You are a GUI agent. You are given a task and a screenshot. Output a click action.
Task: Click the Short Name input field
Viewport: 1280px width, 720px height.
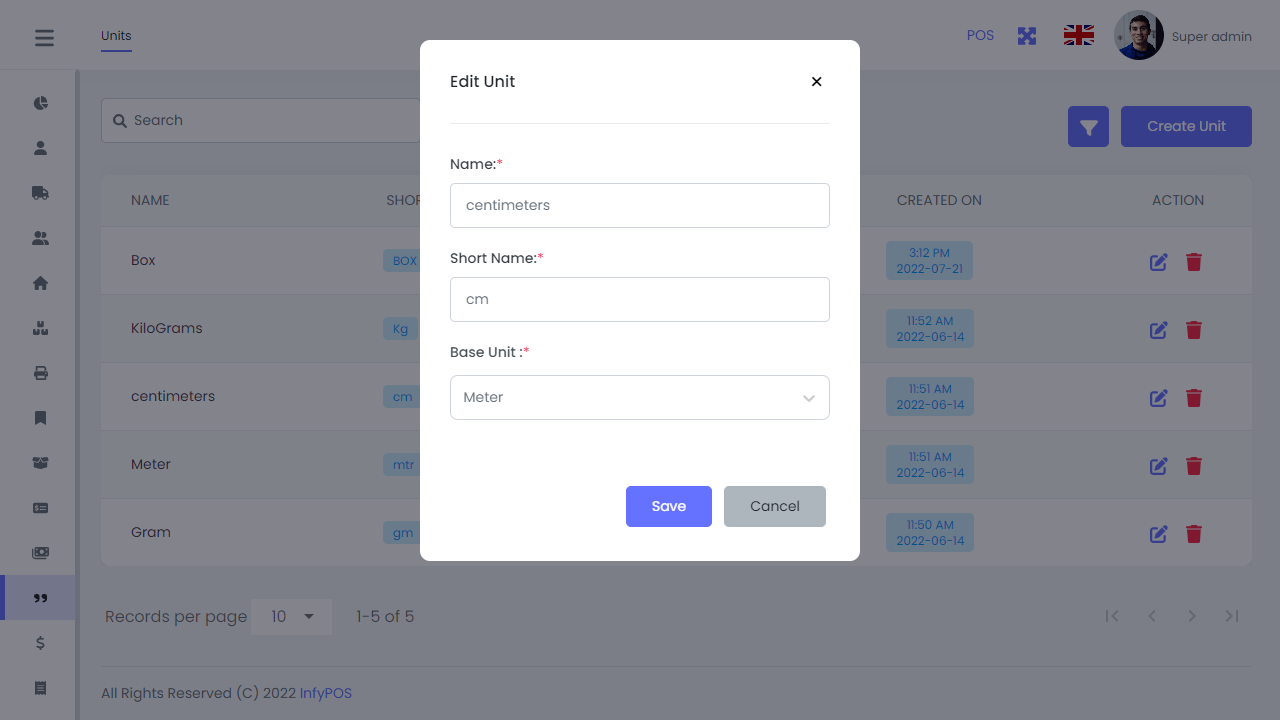[x=639, y=299]
